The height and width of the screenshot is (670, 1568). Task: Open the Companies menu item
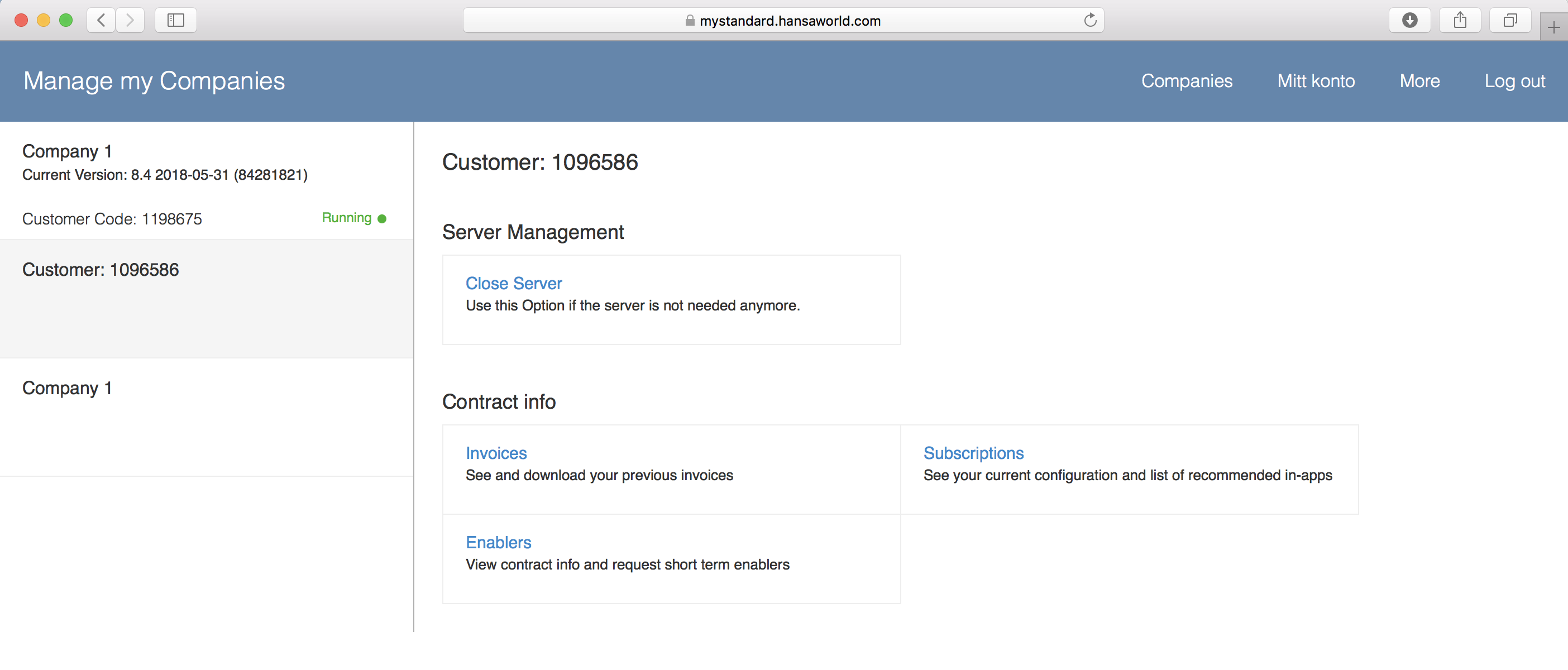coord(1187,81)
